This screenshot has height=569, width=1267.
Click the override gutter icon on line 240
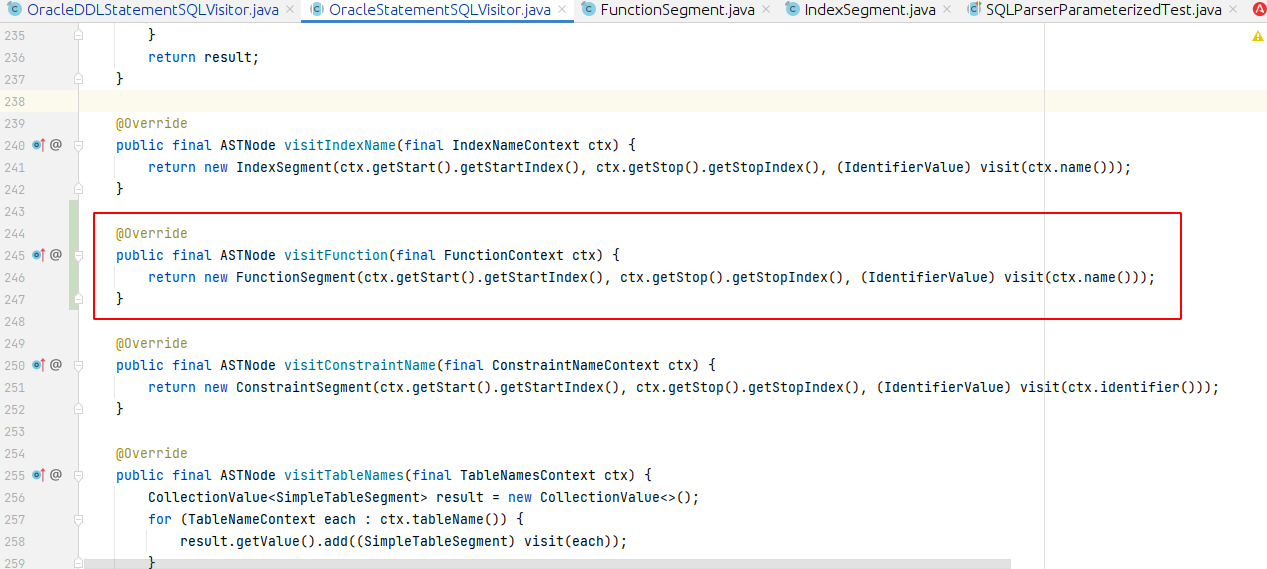pos(38,145)
